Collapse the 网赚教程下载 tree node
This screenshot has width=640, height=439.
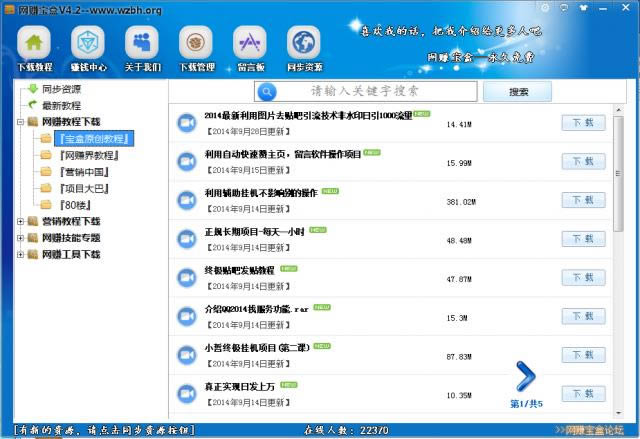pos(20,122)
